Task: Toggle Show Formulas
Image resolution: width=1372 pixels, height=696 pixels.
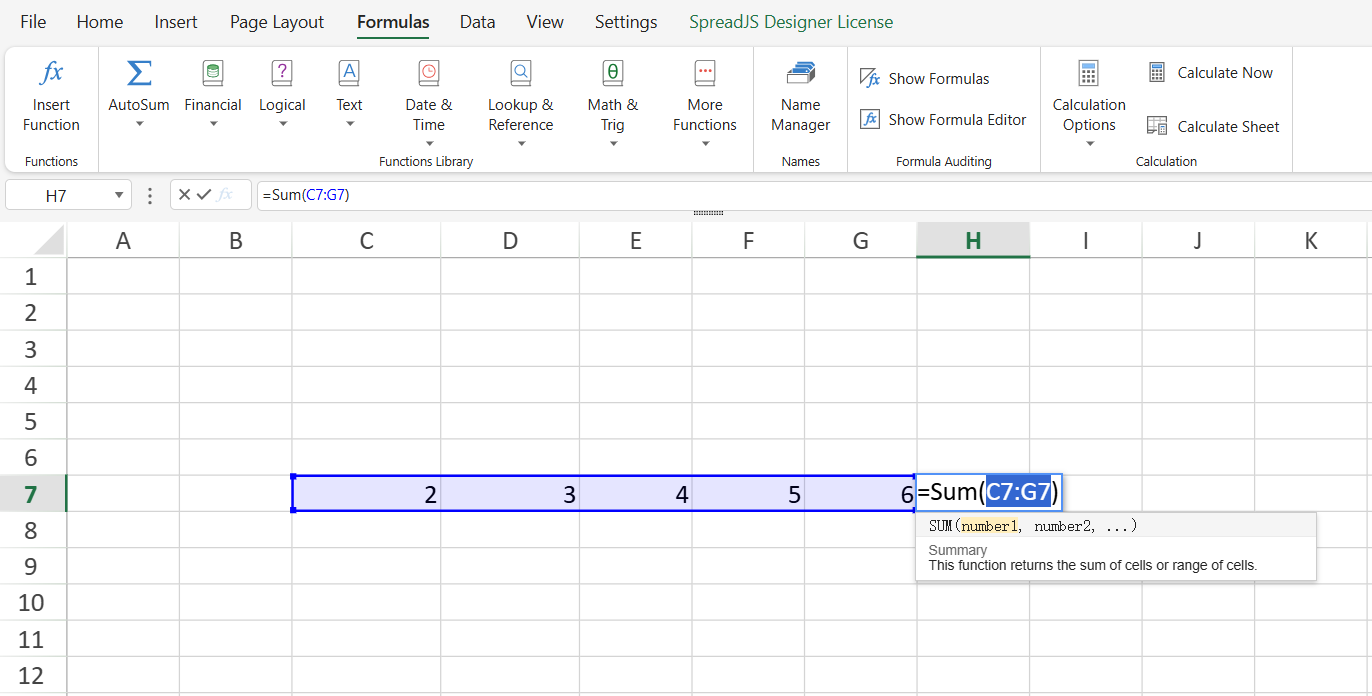Action: tap(925, 79)
